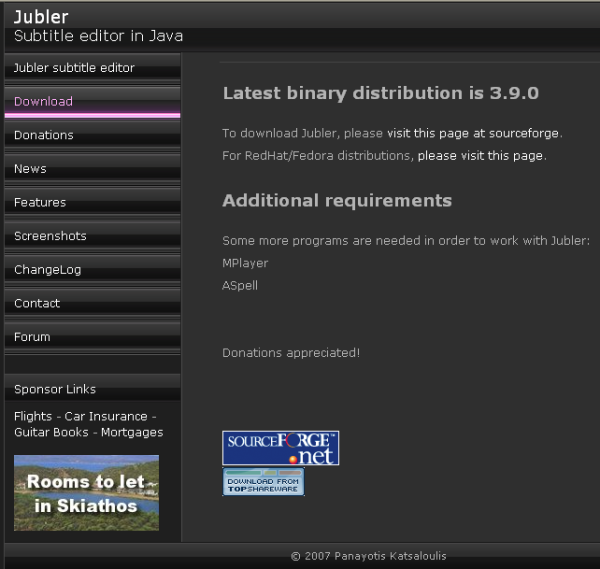The image size is (600, 569).
Task: Click the ASpell requirement link
Action: click(240, 285)
